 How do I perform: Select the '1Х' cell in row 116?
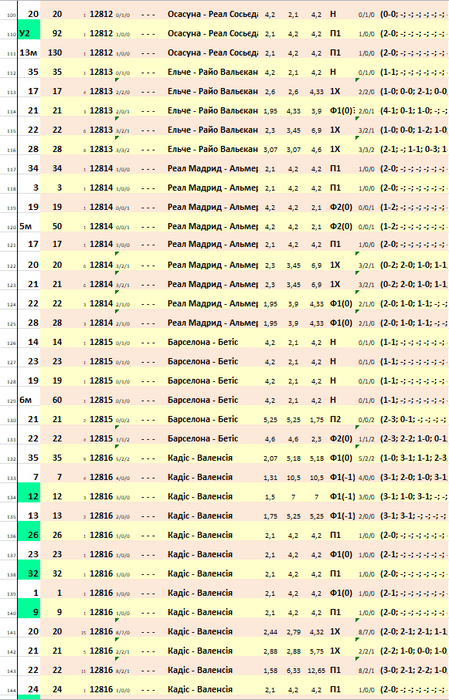tap(335, 149)
